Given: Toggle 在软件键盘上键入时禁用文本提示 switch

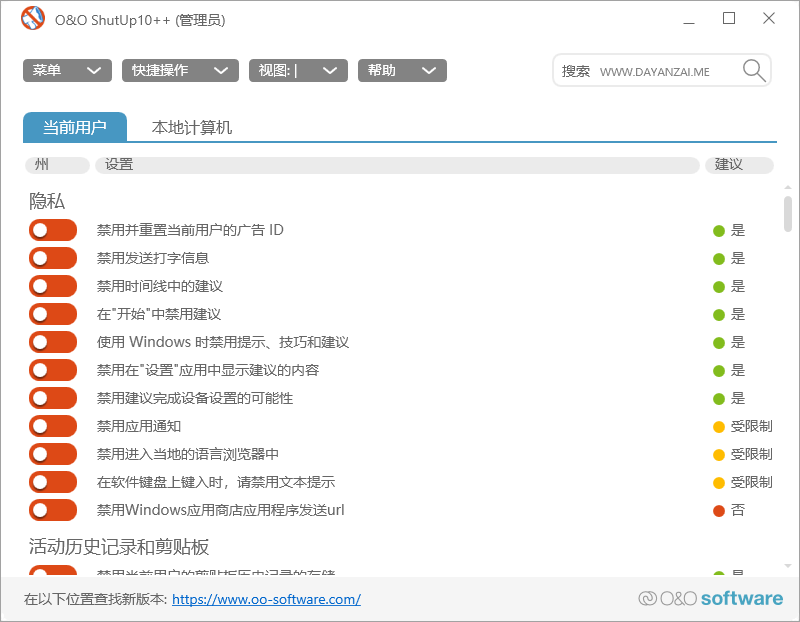Looking at the screenshot, I should tap(53, 482).
